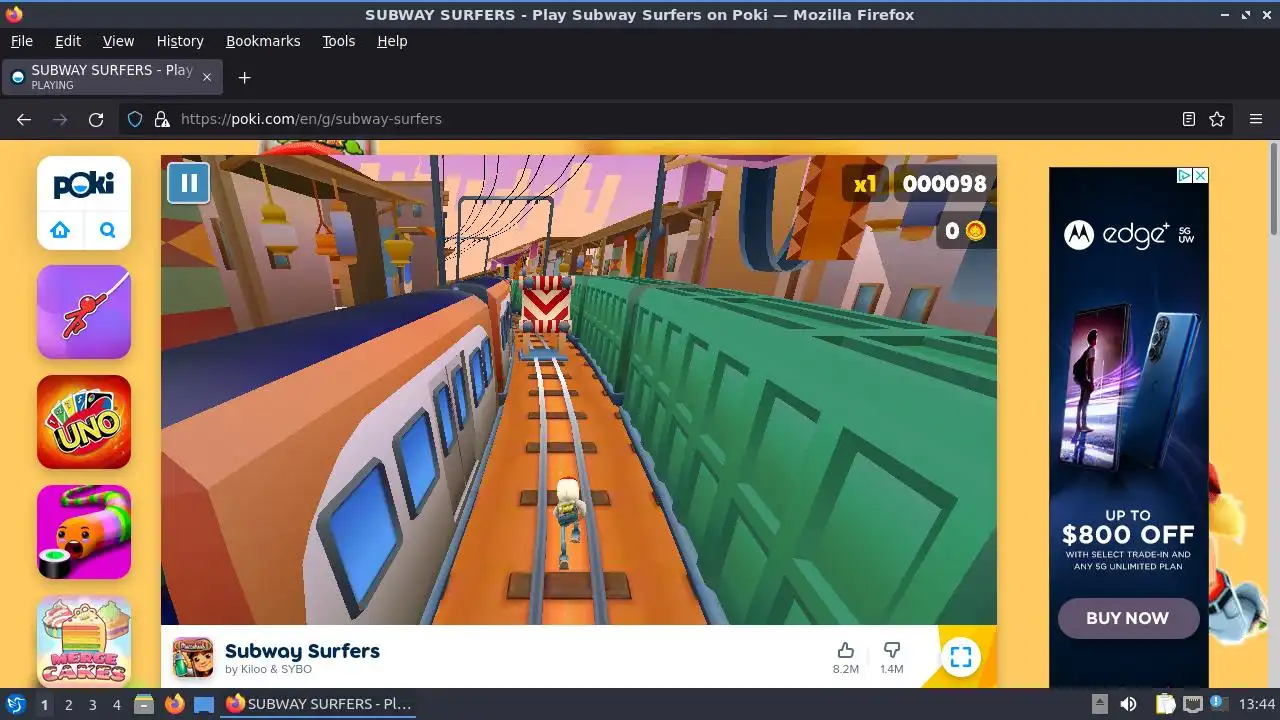The width and height of the screenshot is (1280, 720).
Task: Click the tray notification info icon
Action: click(1219, 704)
